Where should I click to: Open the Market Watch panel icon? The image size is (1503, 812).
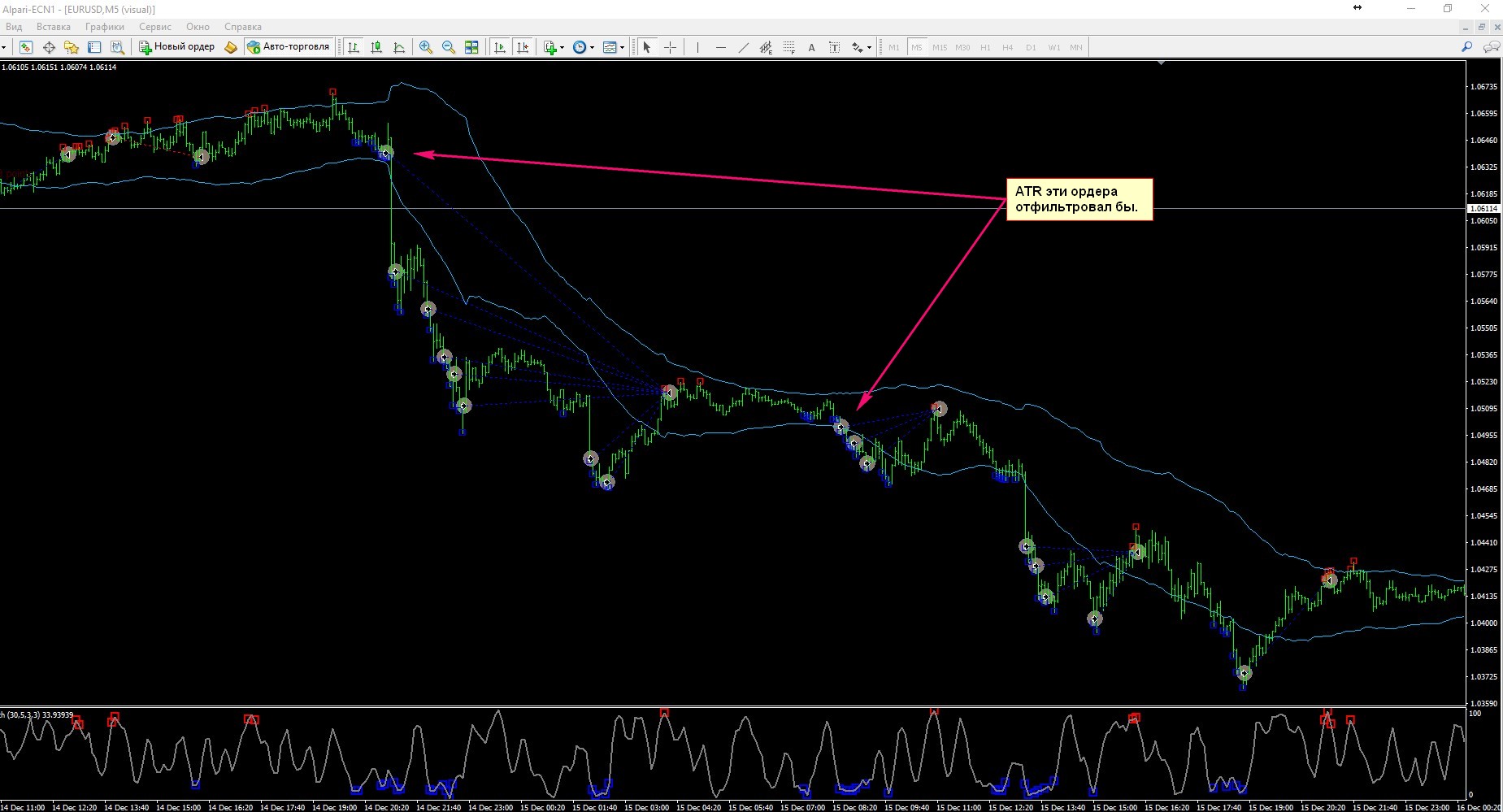coord(26,47)
